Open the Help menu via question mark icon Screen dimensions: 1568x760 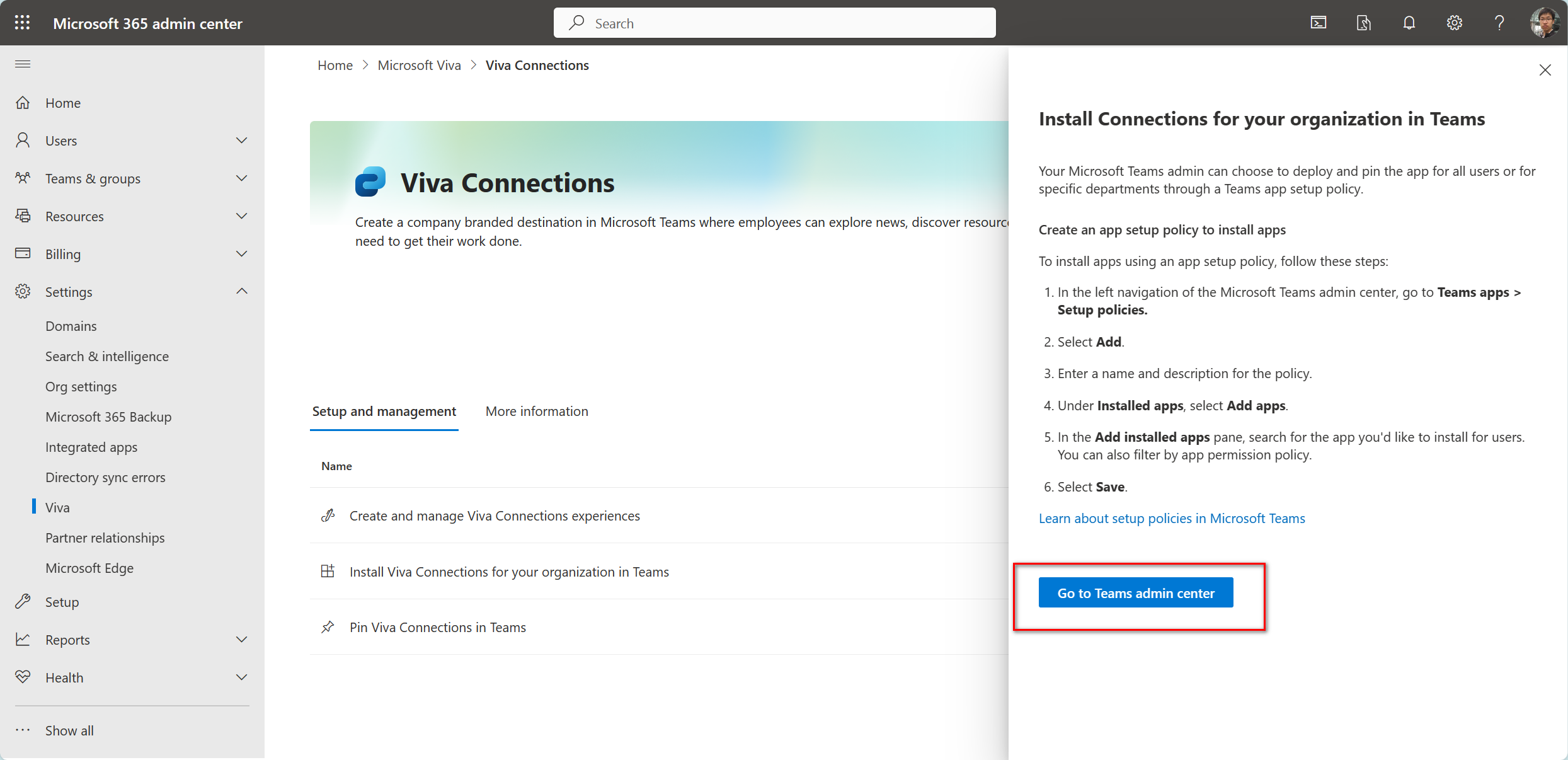point(1500,23)
